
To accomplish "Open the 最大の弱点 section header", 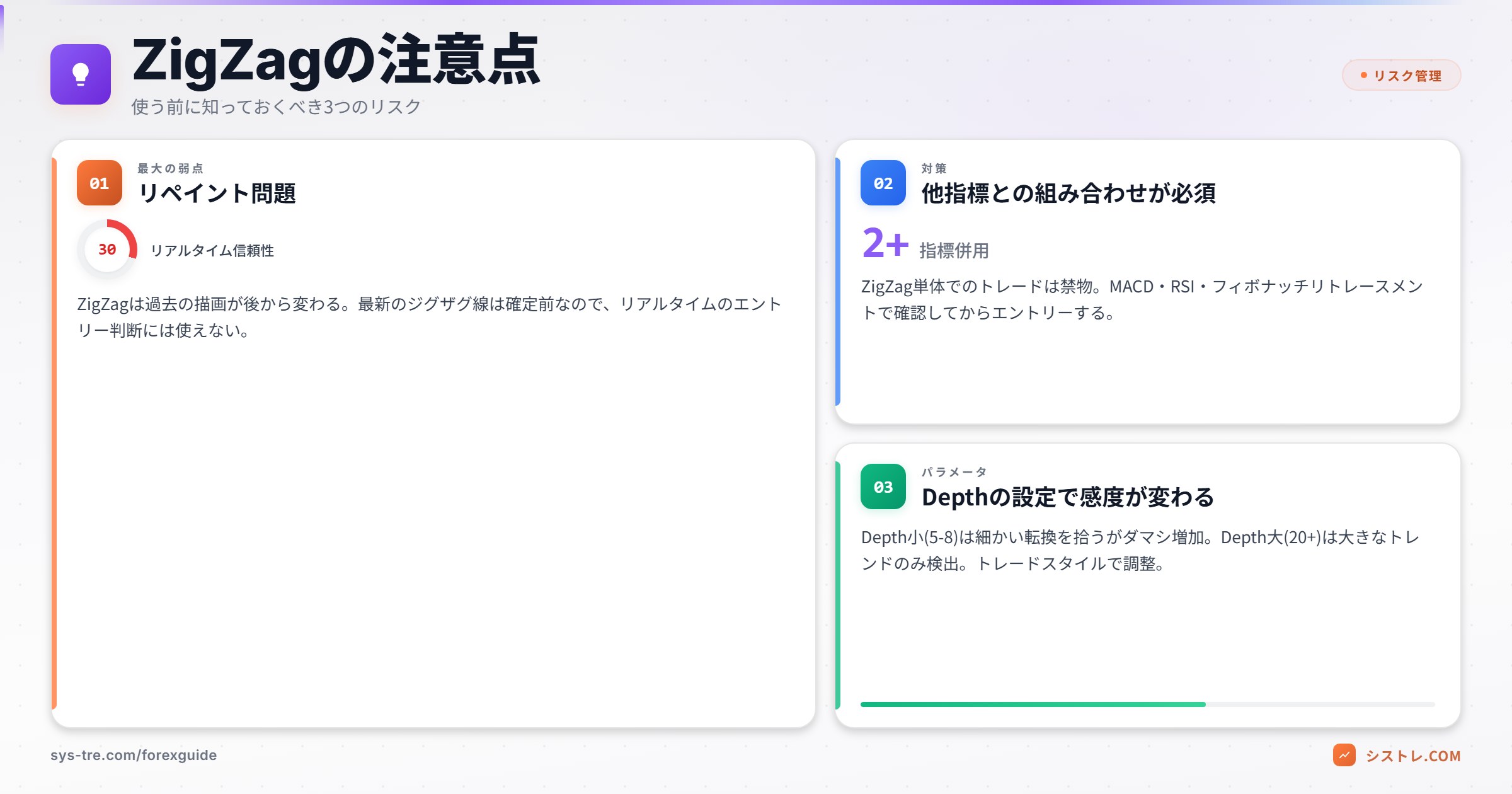I will coord(171,168).
